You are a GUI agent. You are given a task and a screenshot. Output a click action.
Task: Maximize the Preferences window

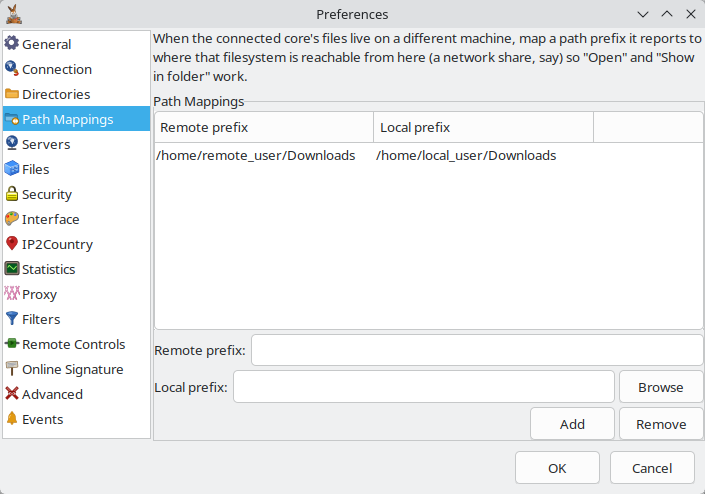coord(667,14)
